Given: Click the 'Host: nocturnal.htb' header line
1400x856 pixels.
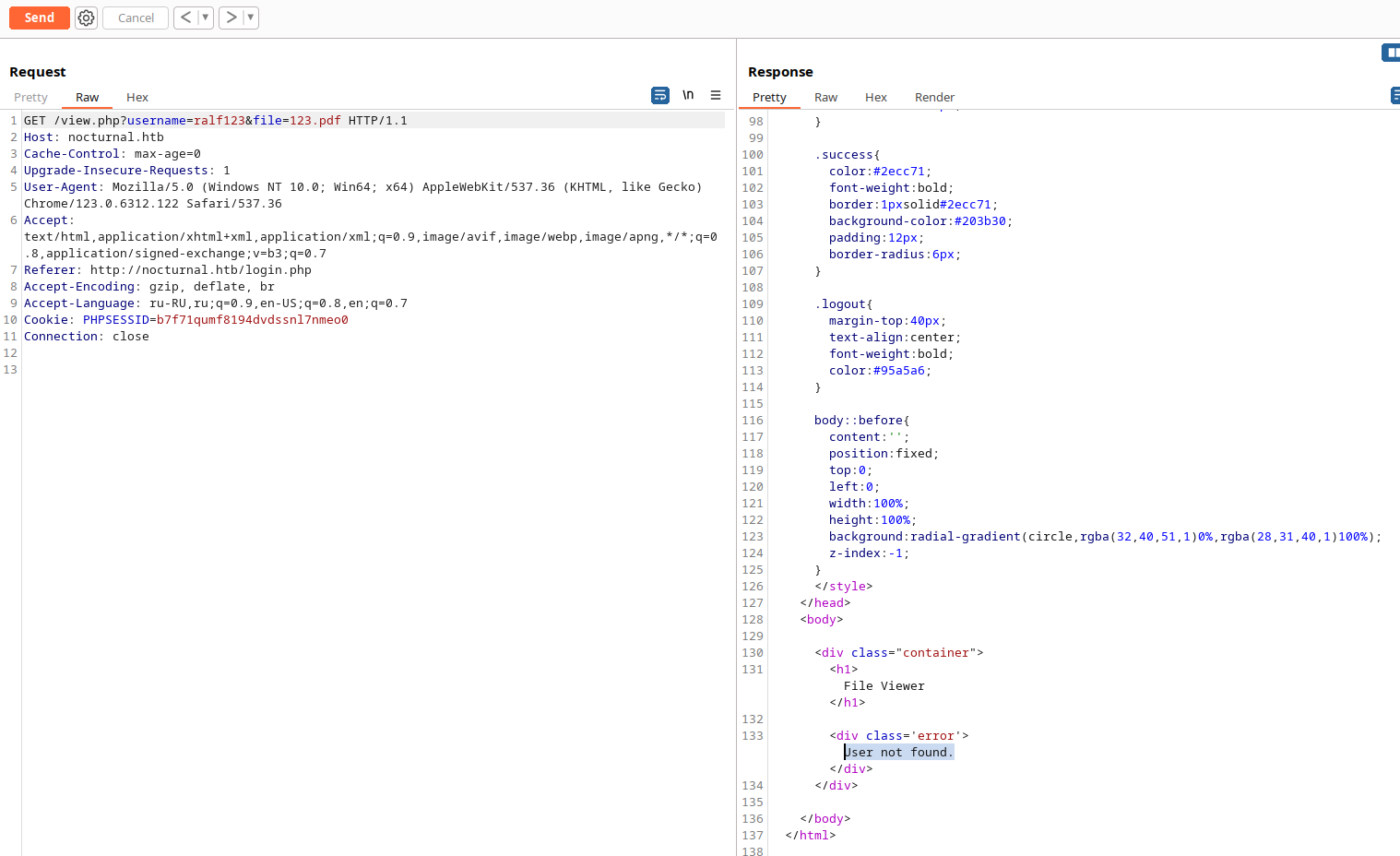Looking at the screenshot, I should click(x=94, y=137).
